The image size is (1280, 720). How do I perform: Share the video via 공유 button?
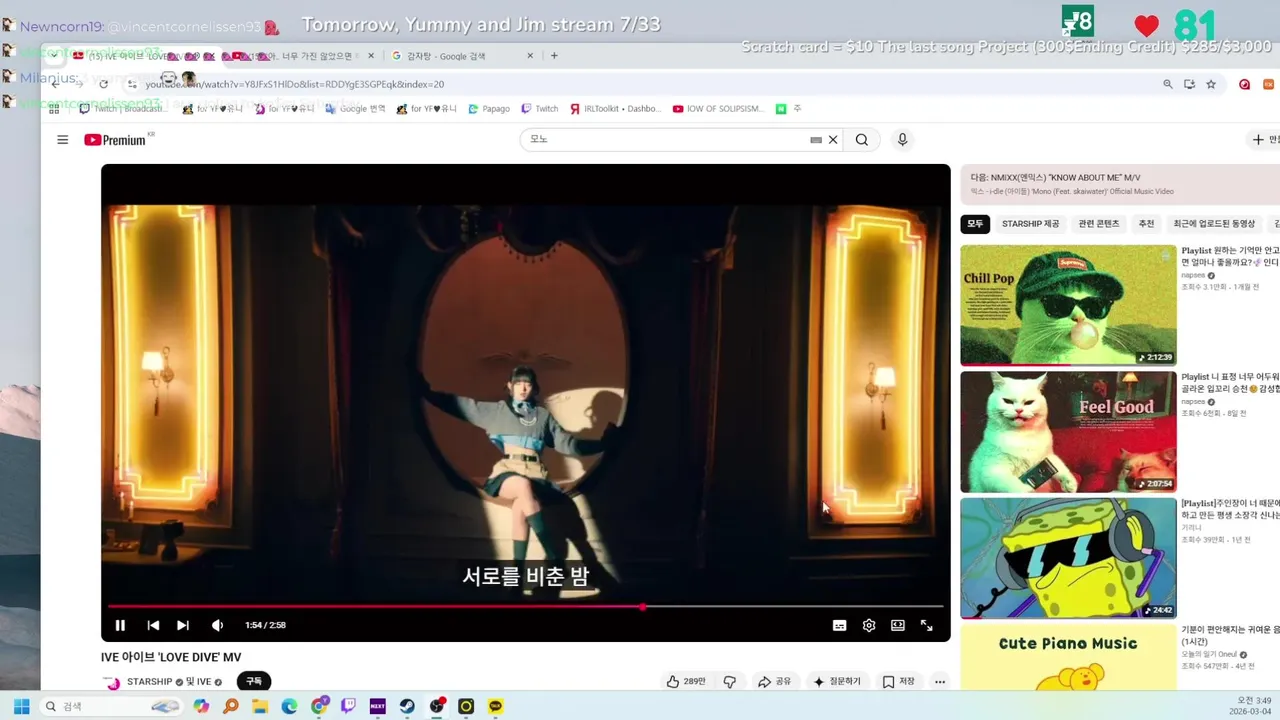tap(774, 681)
